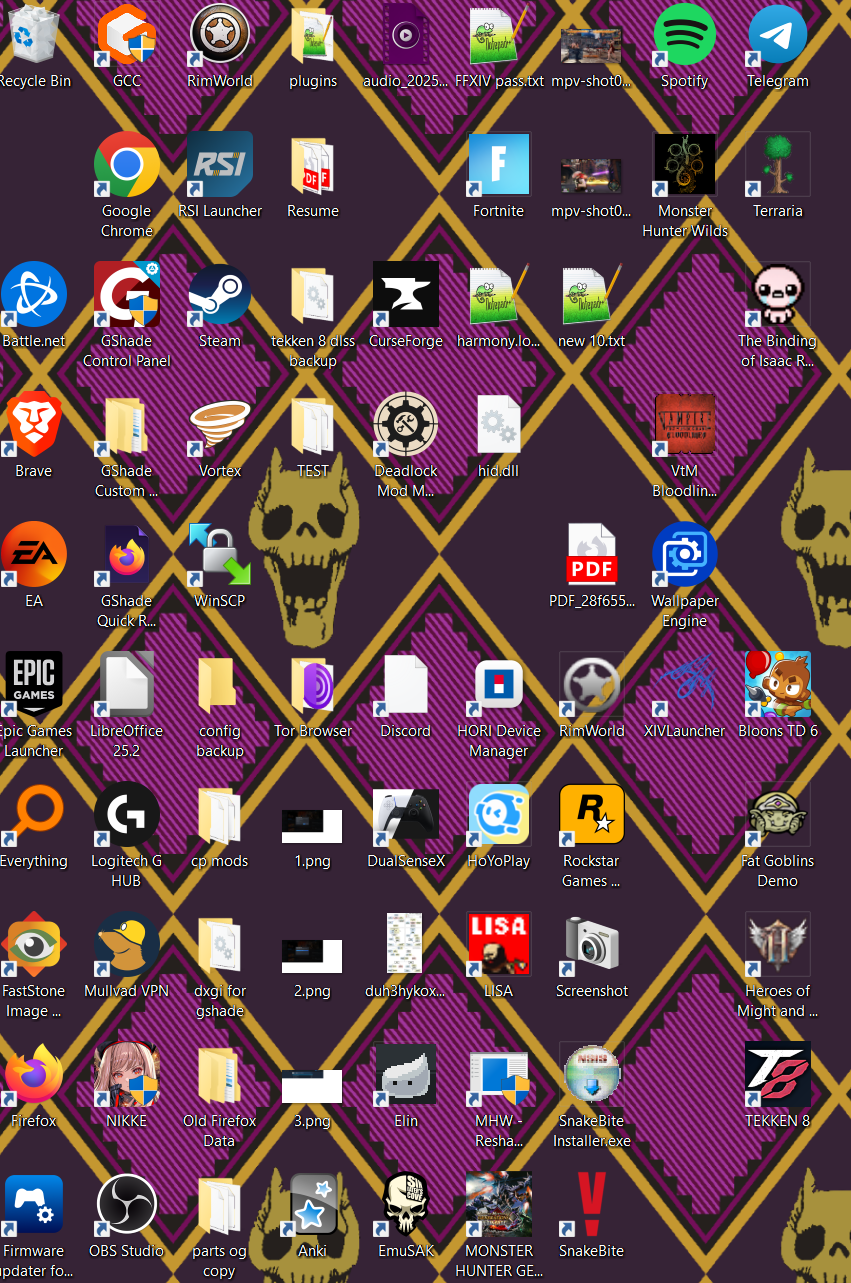Click the Terraria shortcut icon
The image size is (851, 1283).
[778, 165]
